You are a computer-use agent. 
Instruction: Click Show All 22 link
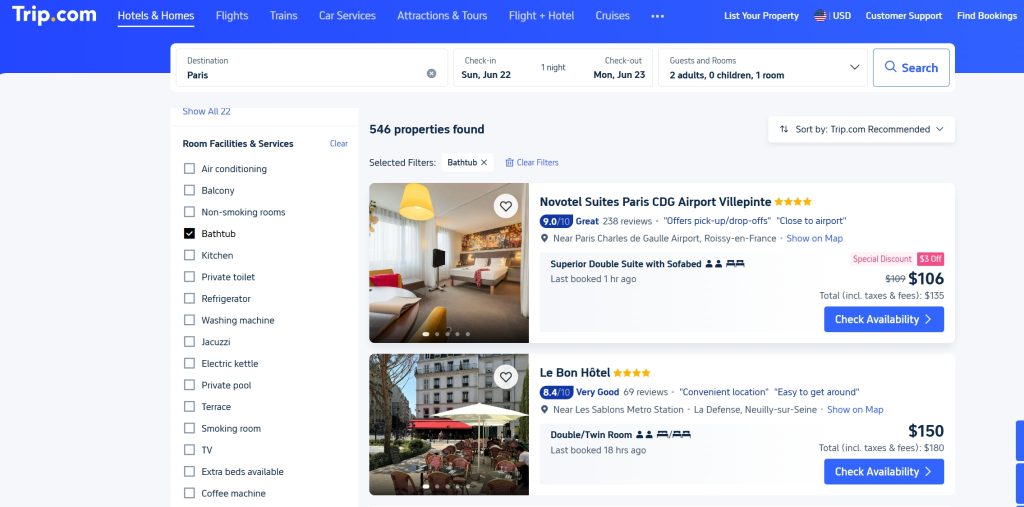pos(206,111)
